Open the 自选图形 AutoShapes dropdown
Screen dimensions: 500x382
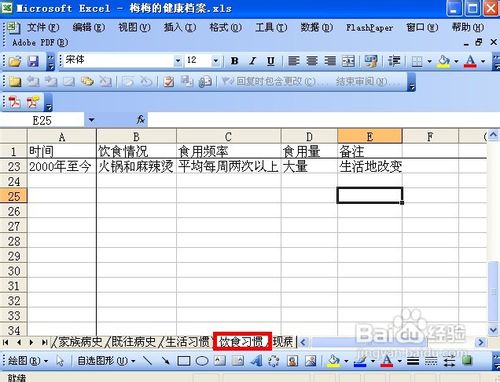(x=106, y=361)
